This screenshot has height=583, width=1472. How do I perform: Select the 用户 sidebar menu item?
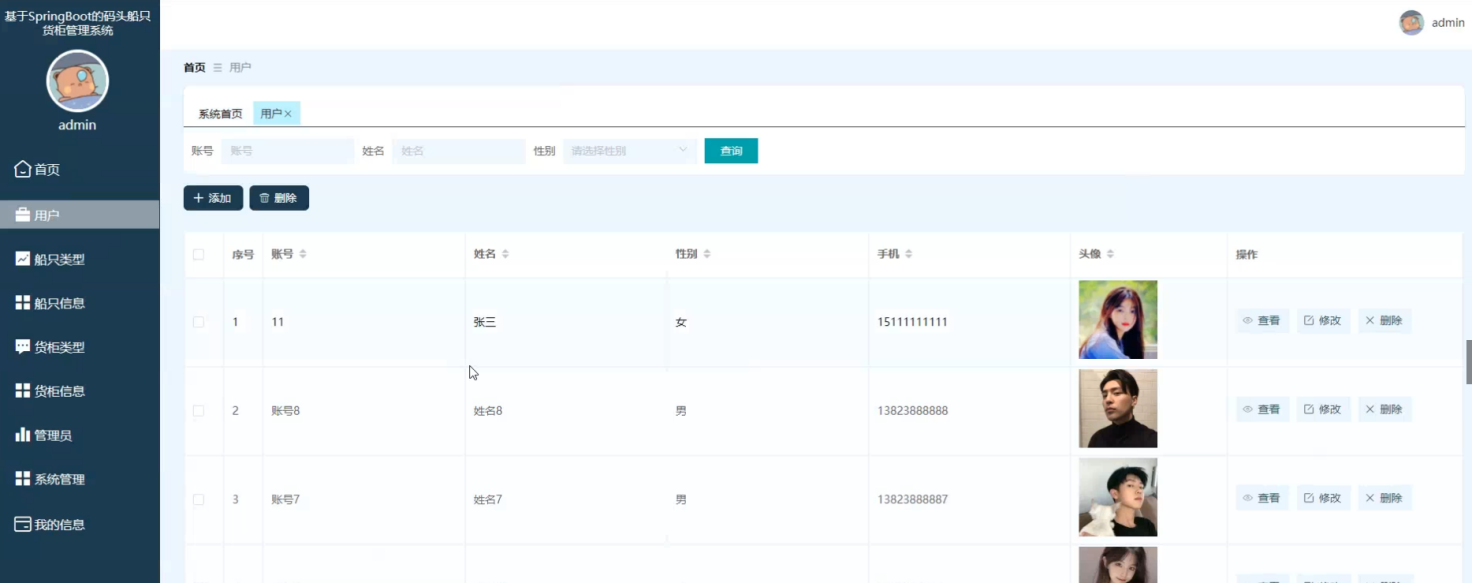(80, 215)
